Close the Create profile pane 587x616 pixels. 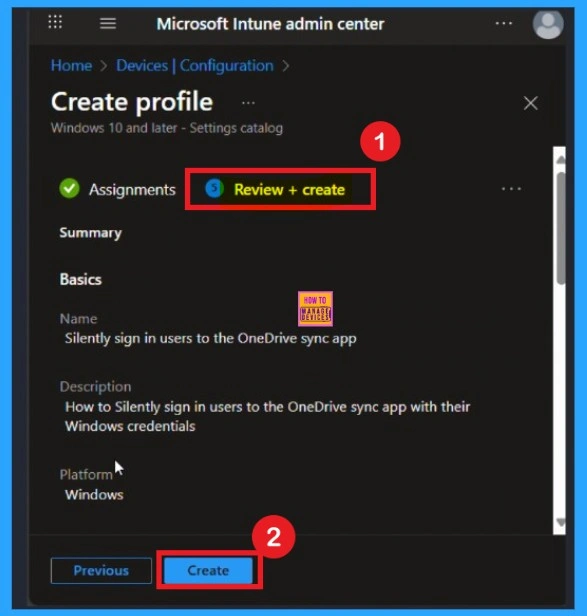[530, 103]
